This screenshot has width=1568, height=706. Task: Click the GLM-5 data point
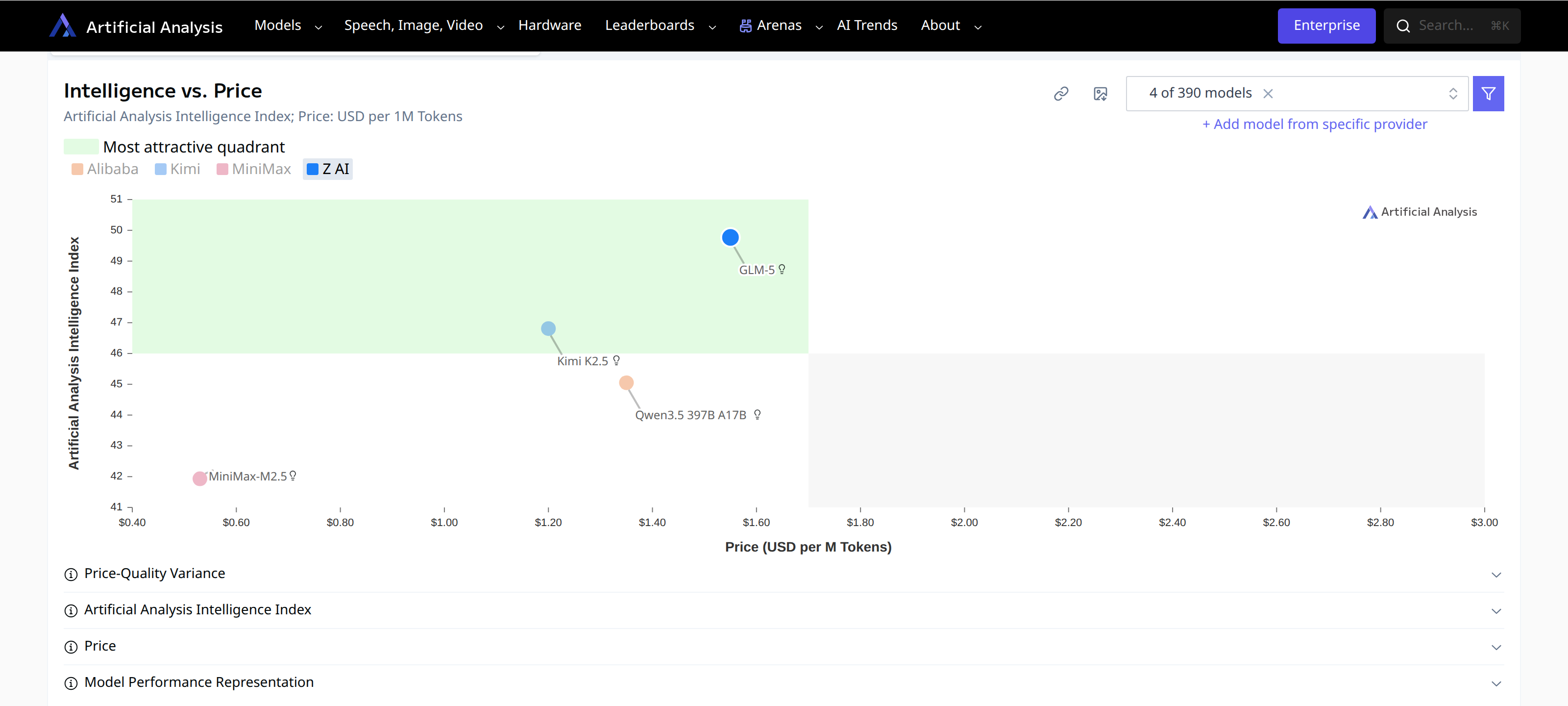730,238
